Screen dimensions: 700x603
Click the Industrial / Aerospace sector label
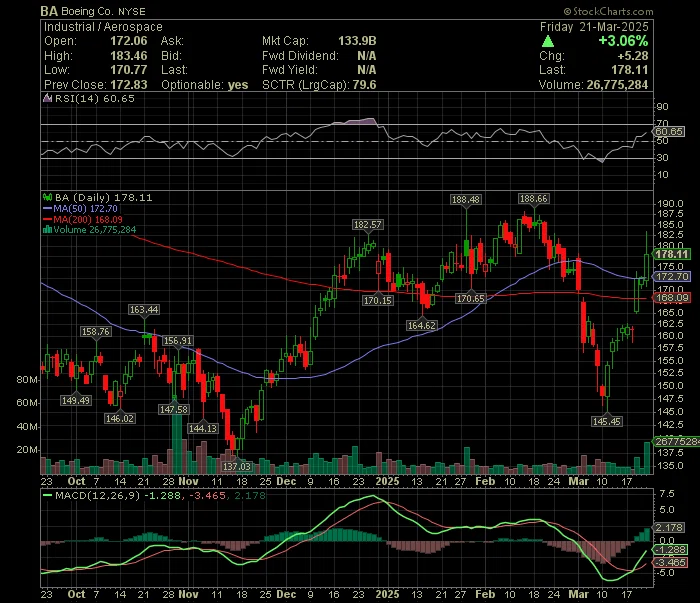(x=103, y=27)
